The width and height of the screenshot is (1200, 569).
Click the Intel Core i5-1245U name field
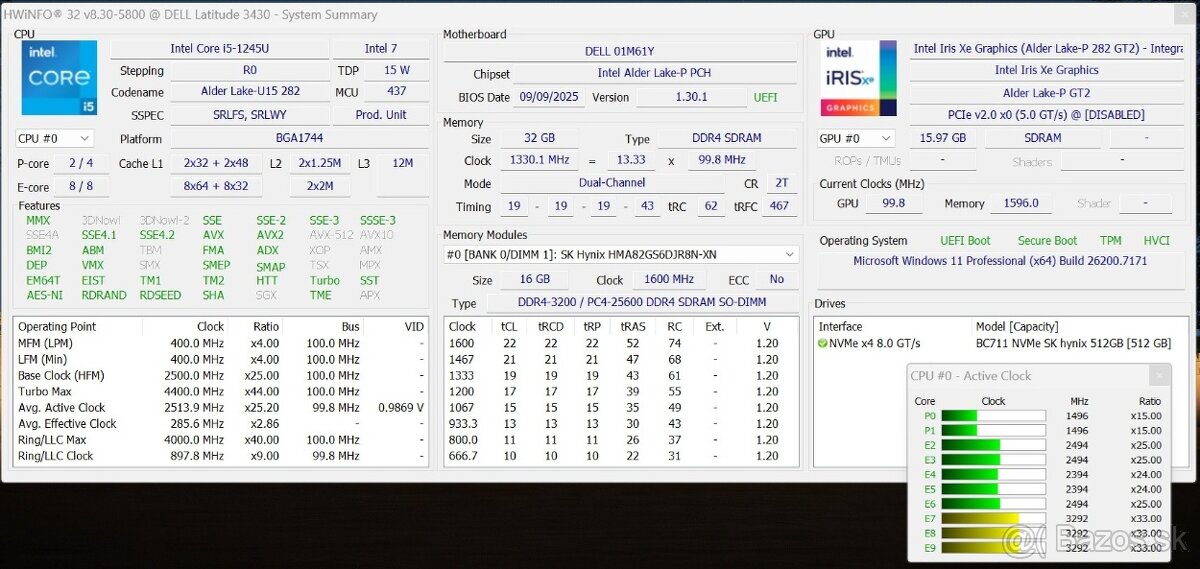coord(218,48)
